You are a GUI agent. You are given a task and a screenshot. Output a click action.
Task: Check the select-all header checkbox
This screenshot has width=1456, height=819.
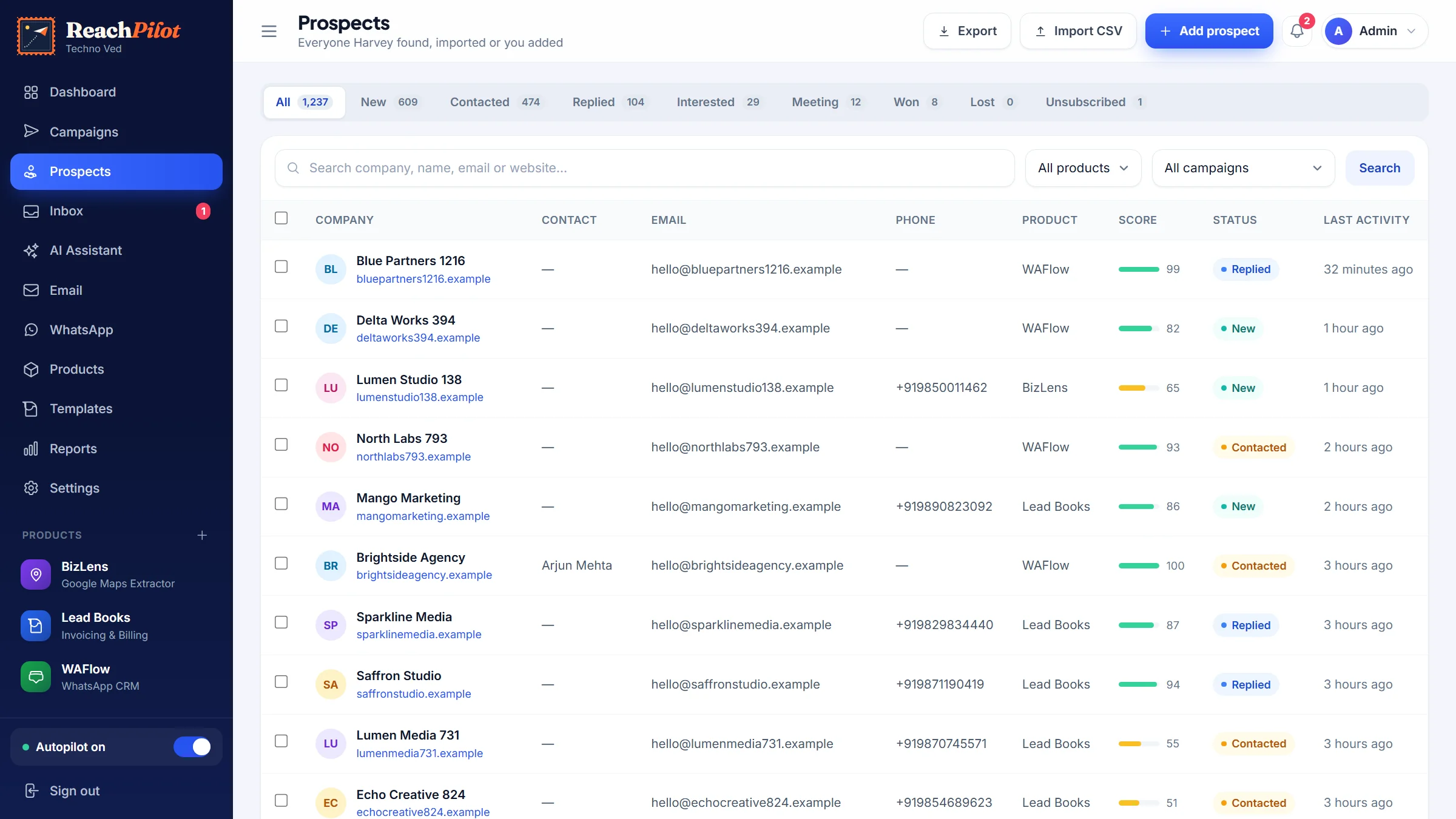[281, 218]
